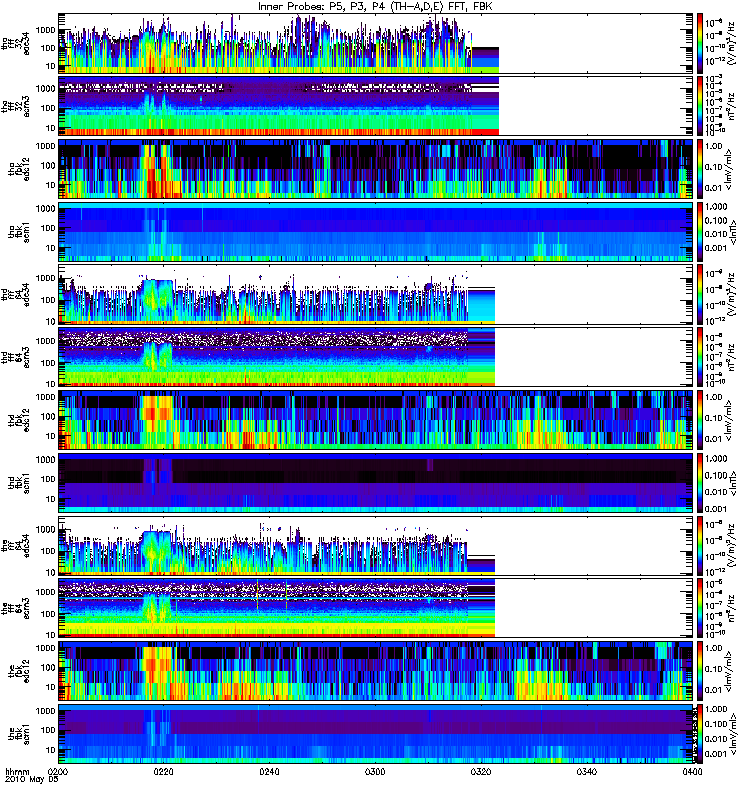Select the tha fff 32 edc34 spectrogram panel
The image size is (750, 800).
376,43
